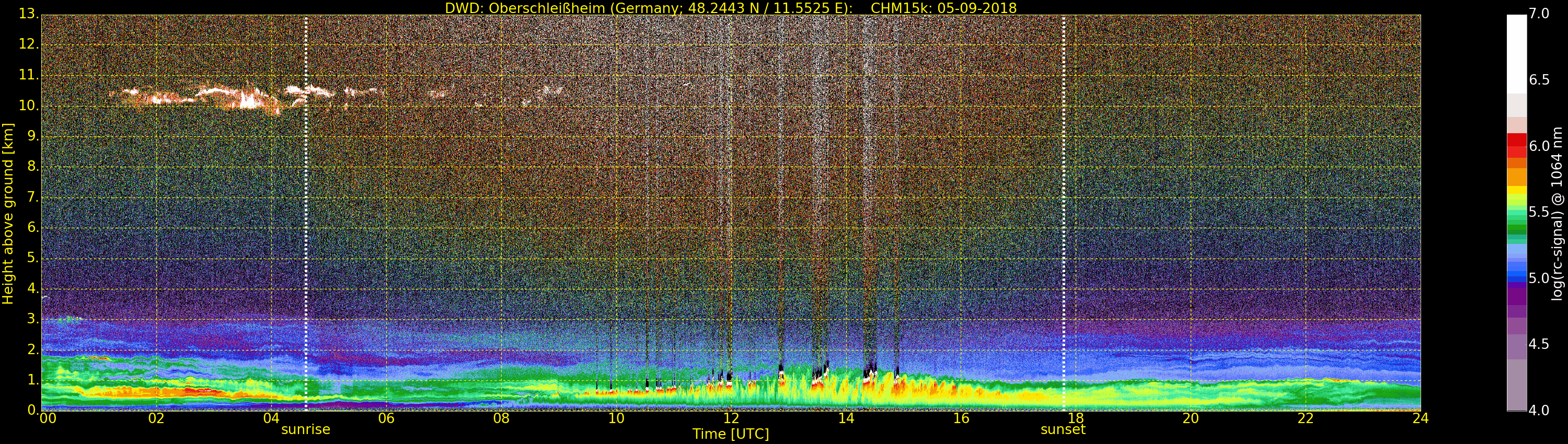Image resolution: width=1568 pixels, height=444 pixels.
Task: Click colorbar tick label '4.0'
Action: tap(1539, 411)
